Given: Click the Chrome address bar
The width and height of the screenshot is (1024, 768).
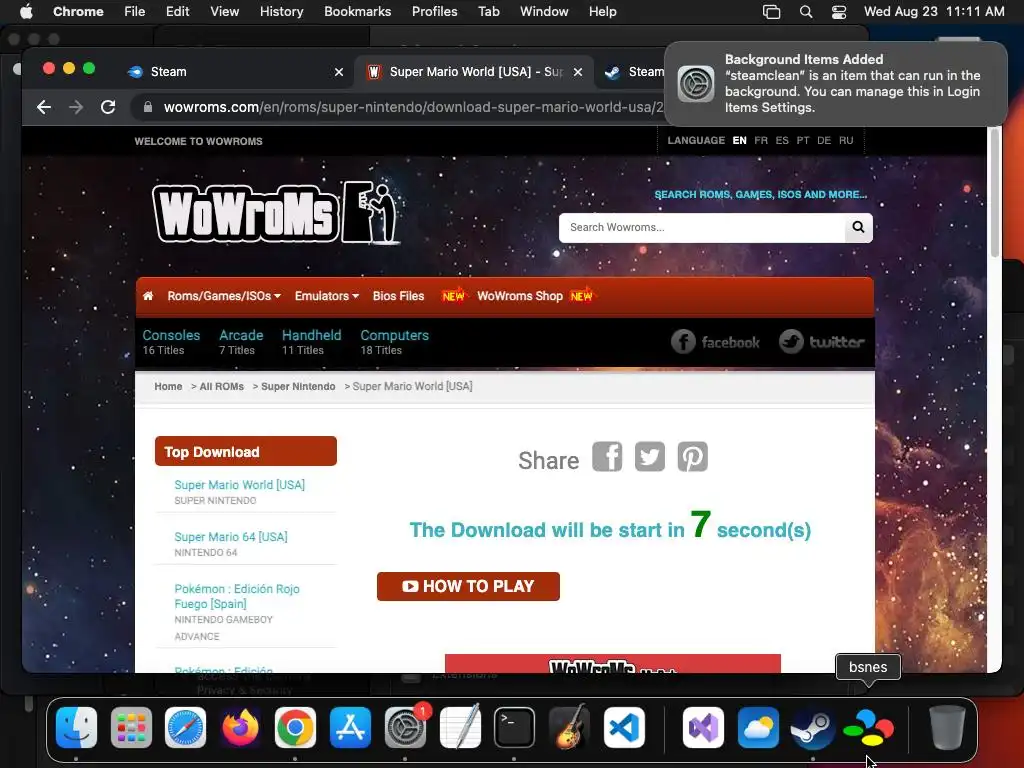Looking at the screenshot, I should click(x=411, y=107).
